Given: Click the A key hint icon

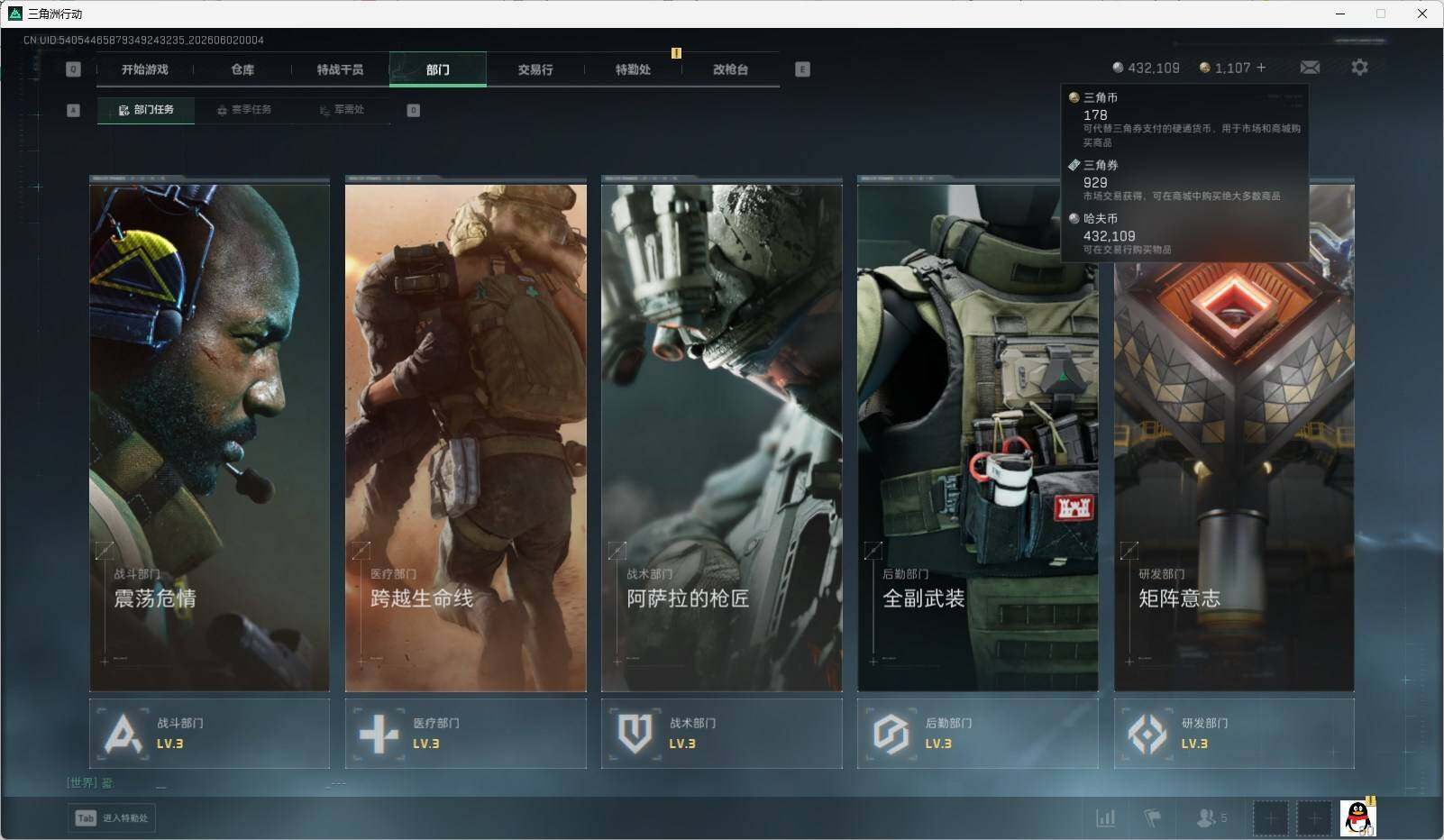Looking at the screenshot, I should click(x=74, y=110).
